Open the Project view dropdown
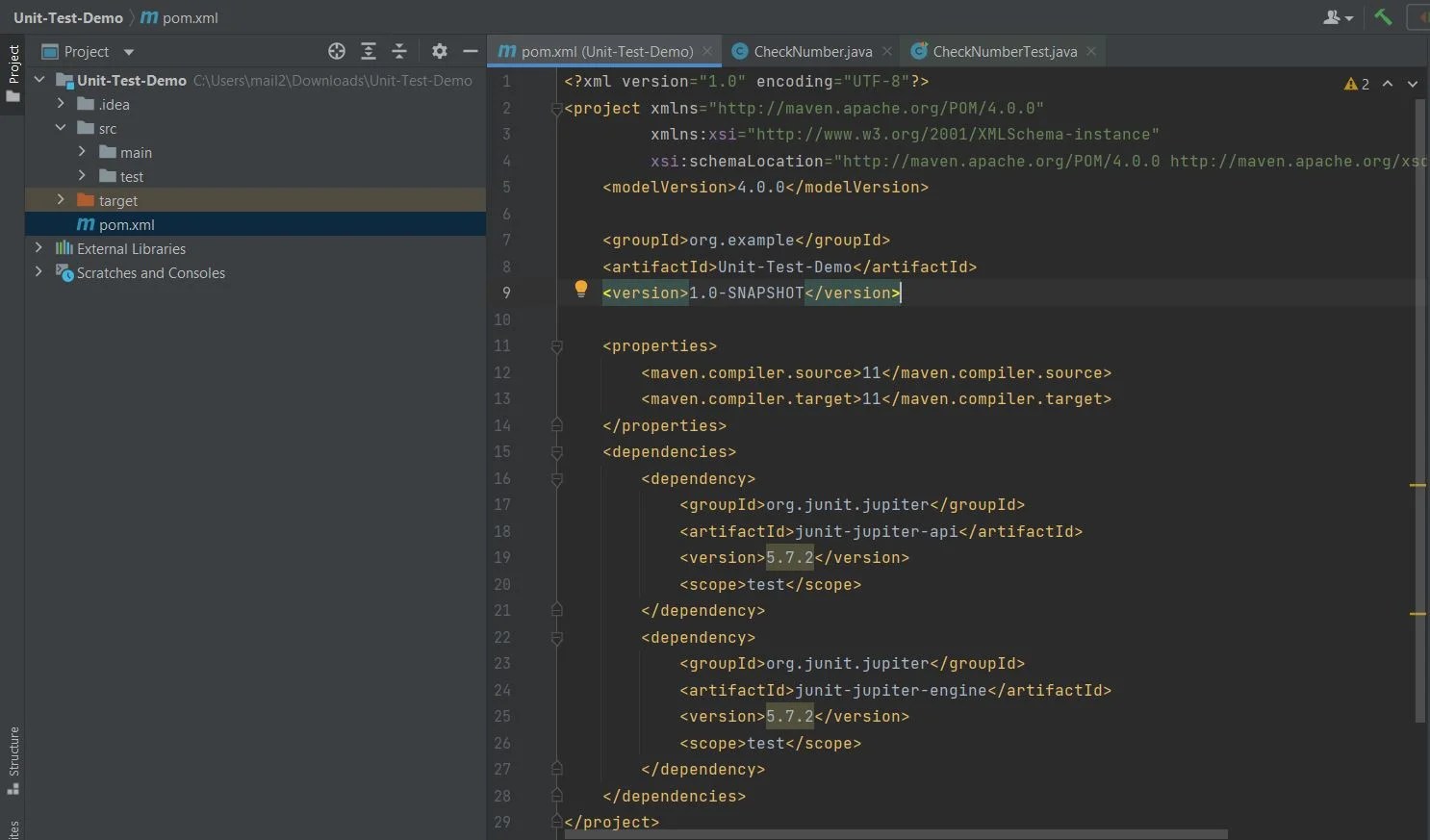The width and height of the screenshot is (1430, 840). (x=129, y=52)
